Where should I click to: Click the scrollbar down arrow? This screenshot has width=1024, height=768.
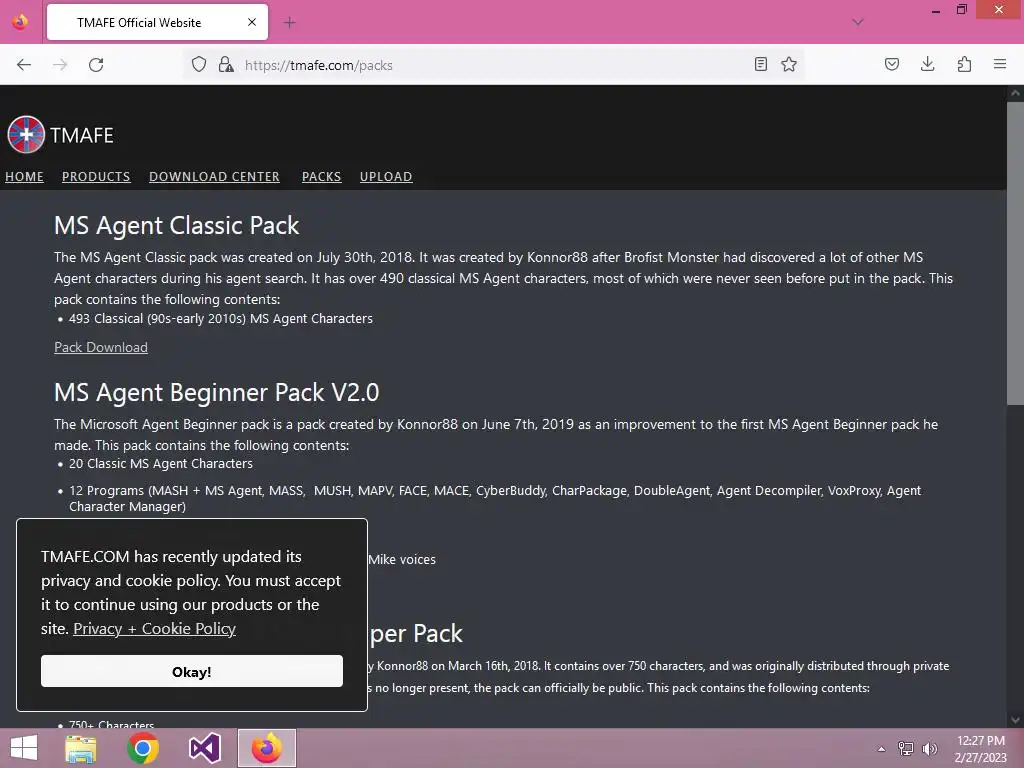coord(1015,720)
